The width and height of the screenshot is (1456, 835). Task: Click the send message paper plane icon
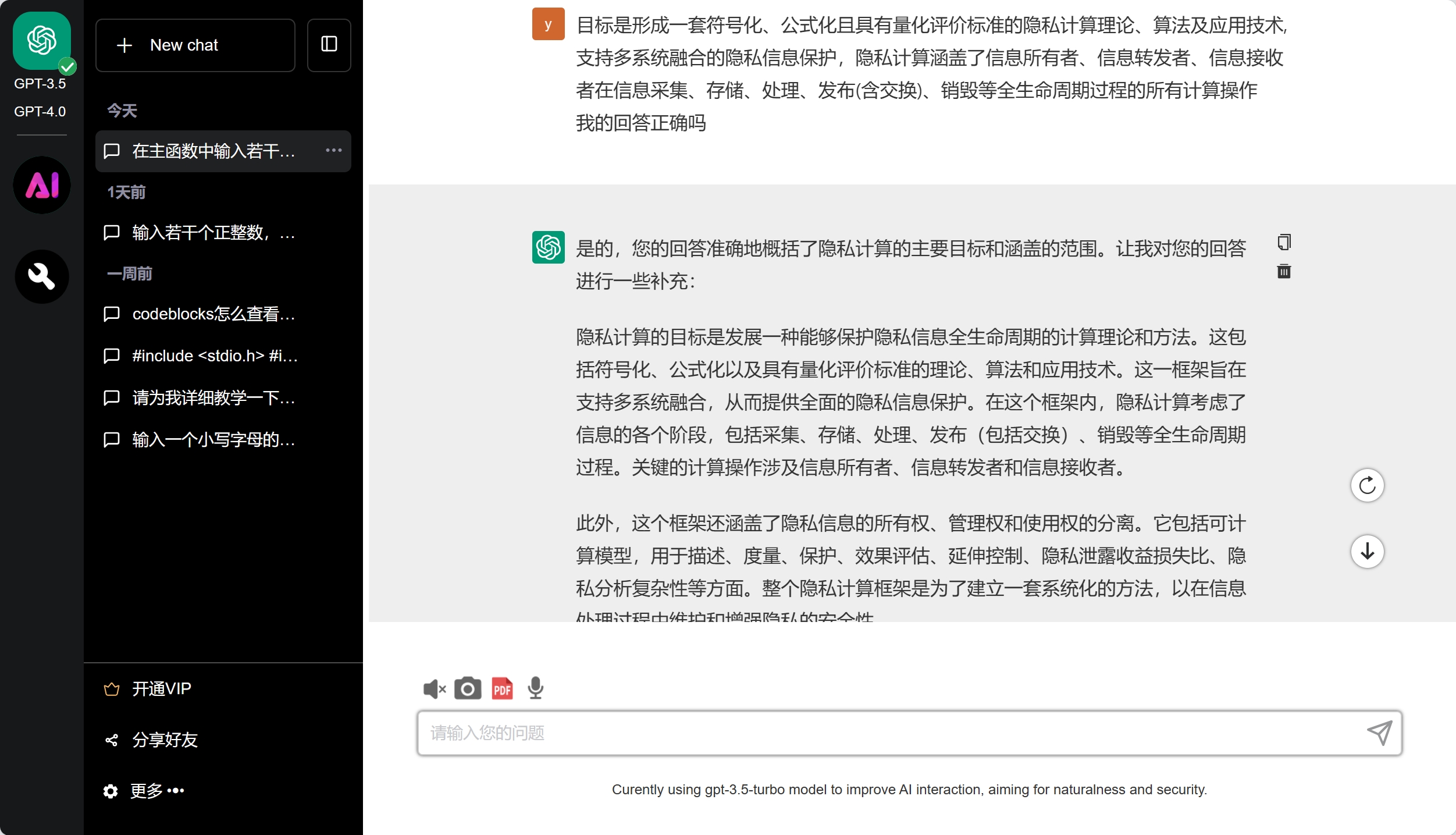point(1379,733)
